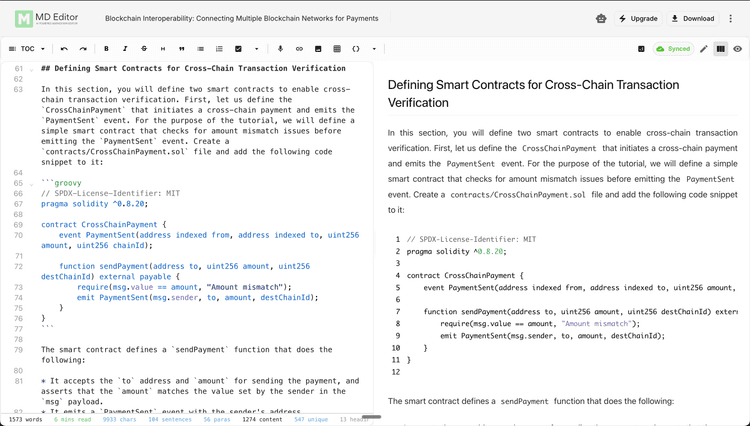Undo the last edit
The height and width of the screenshot is (426, 750).
point(64,48)
